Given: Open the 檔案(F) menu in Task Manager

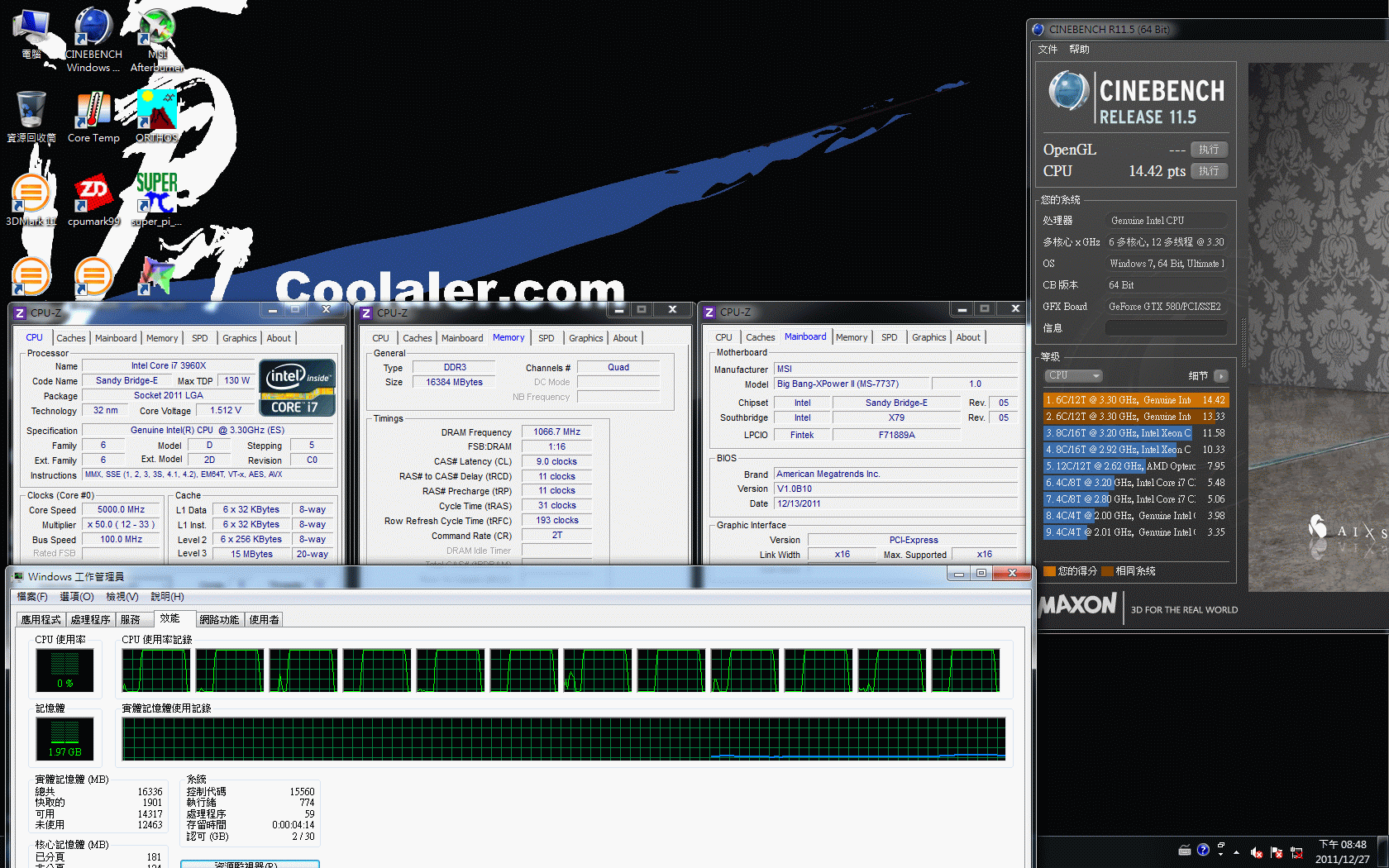Looking at the screenshot, I should pos(32,597).
